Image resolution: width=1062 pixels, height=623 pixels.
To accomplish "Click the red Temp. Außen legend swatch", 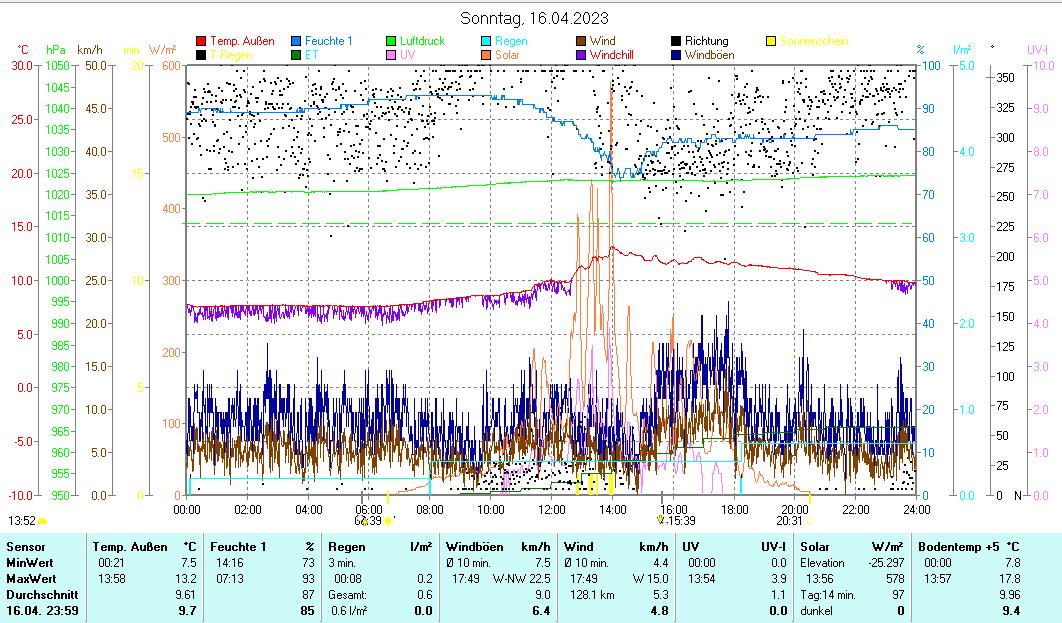I will (201, 41).
